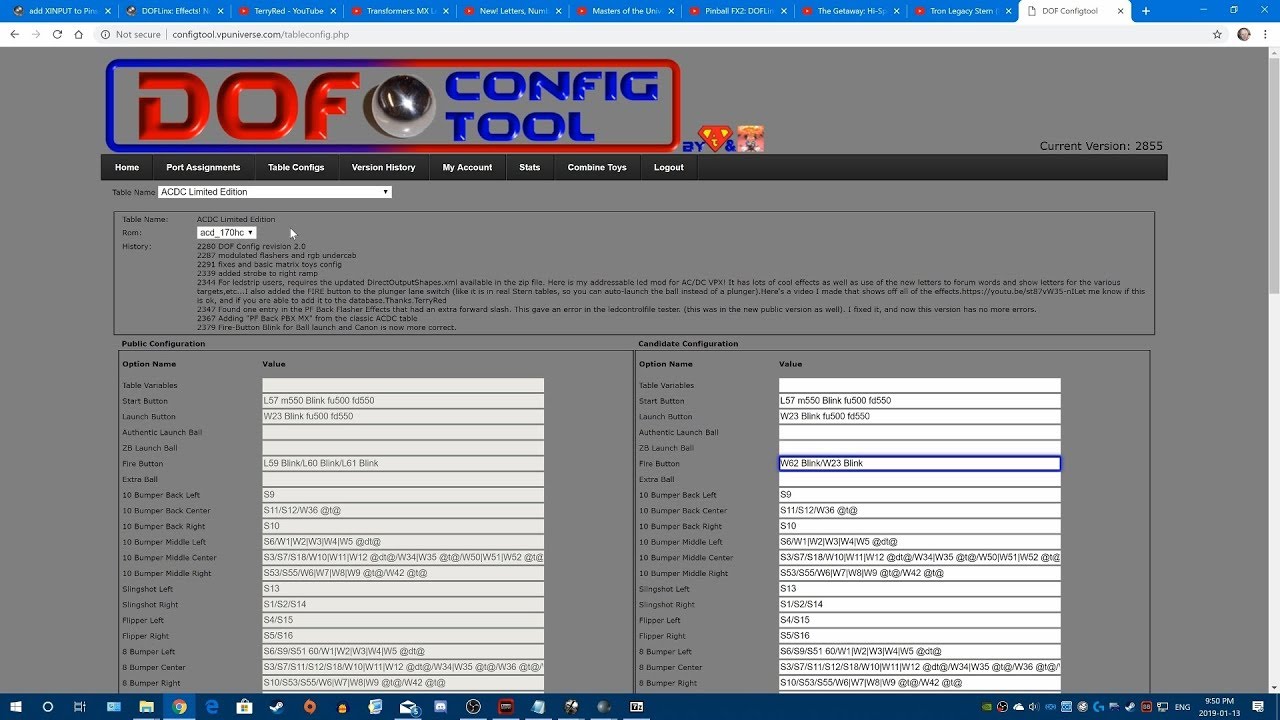Open the browser home page icon
Viewport: 1280px width, 720px height.
79,34
